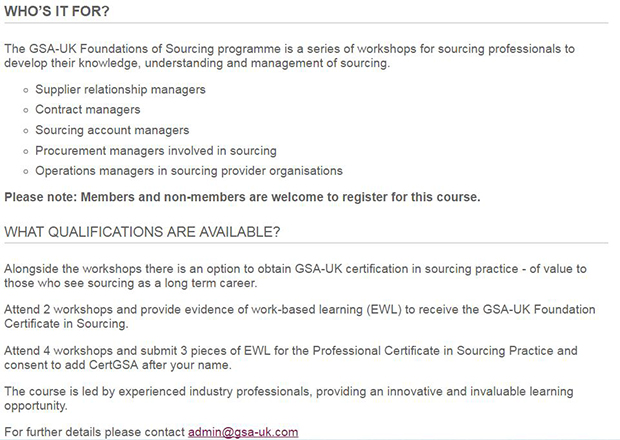Select the "Contract managers" list item
Viewport: 620px width, 440px height.
pyautogui.click(x=88, y=109)
